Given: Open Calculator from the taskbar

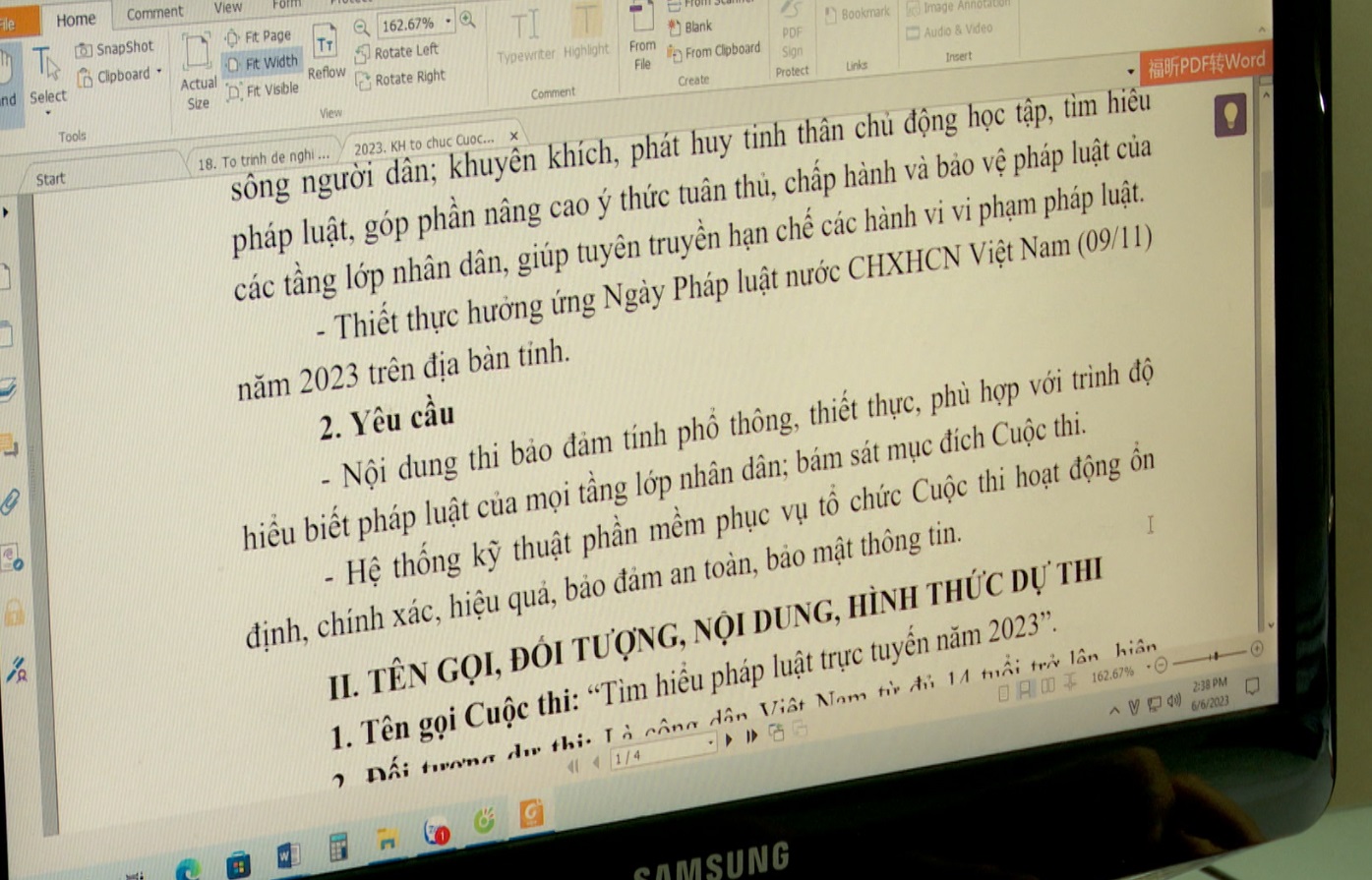Looking at the screenshot, I should (339, 848).
